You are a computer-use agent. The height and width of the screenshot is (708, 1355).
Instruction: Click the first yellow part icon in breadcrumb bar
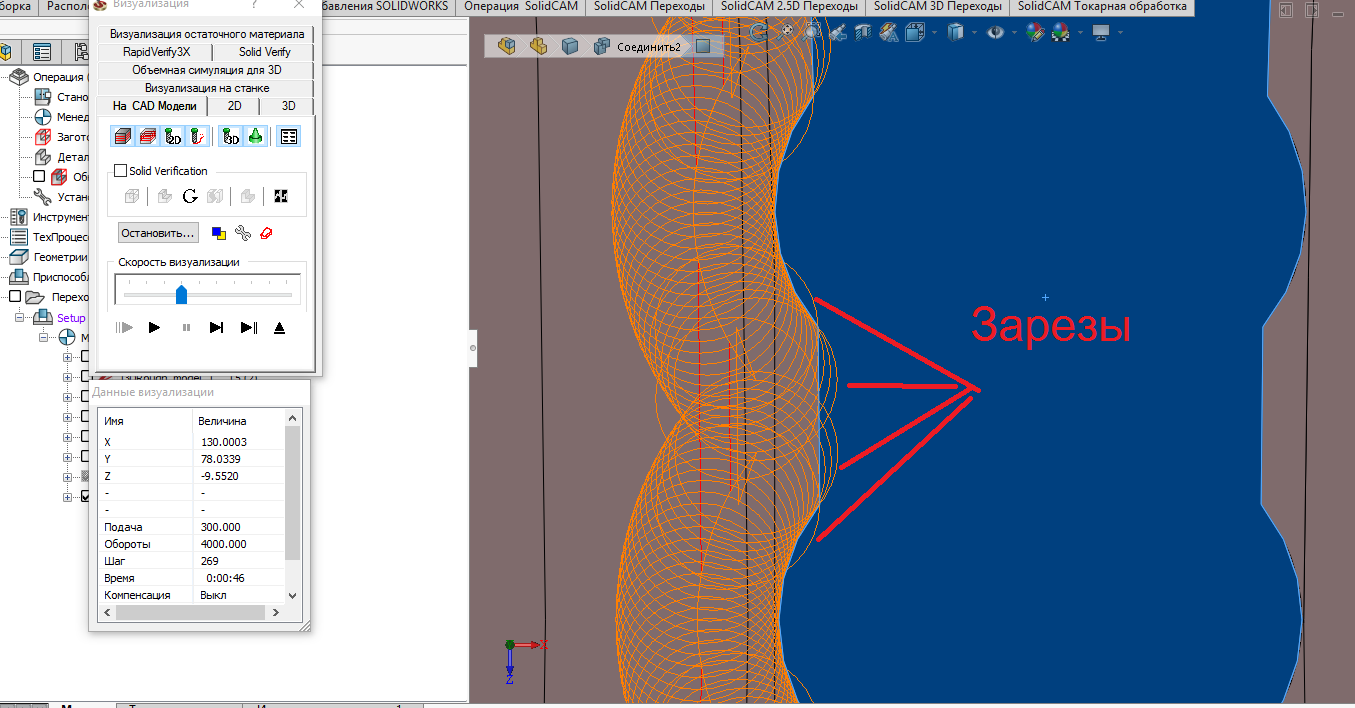pyautogui.click(x=507, y=46)
